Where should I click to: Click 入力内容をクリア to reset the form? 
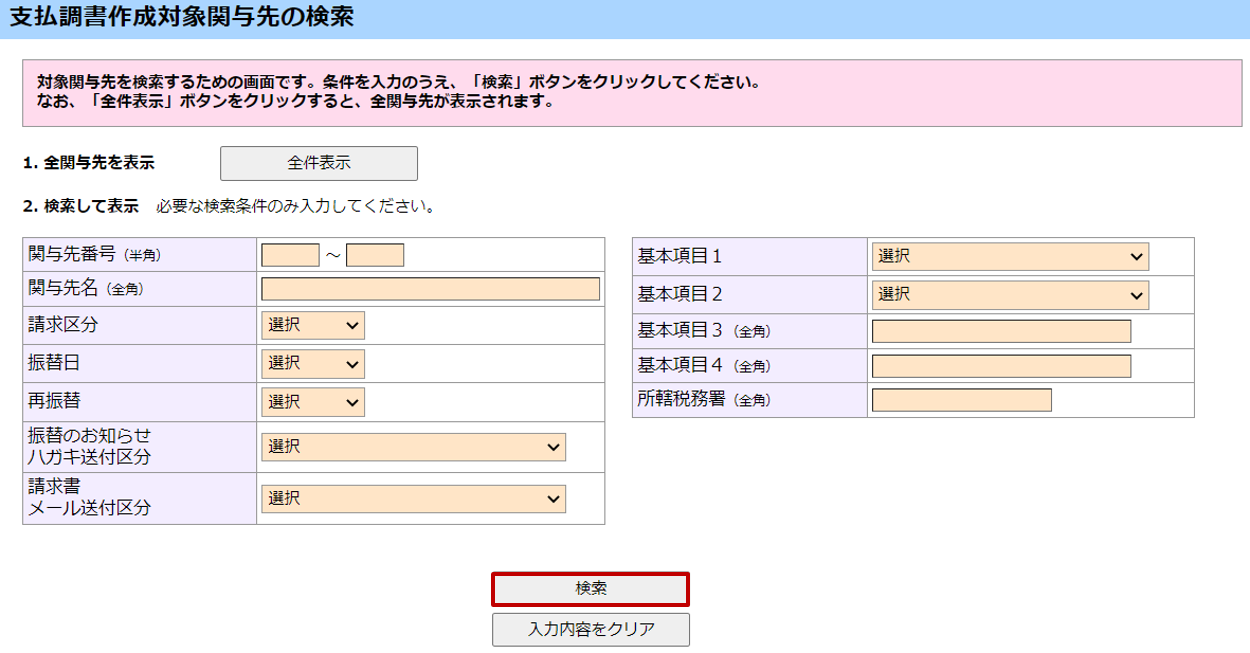click(590, 630)
